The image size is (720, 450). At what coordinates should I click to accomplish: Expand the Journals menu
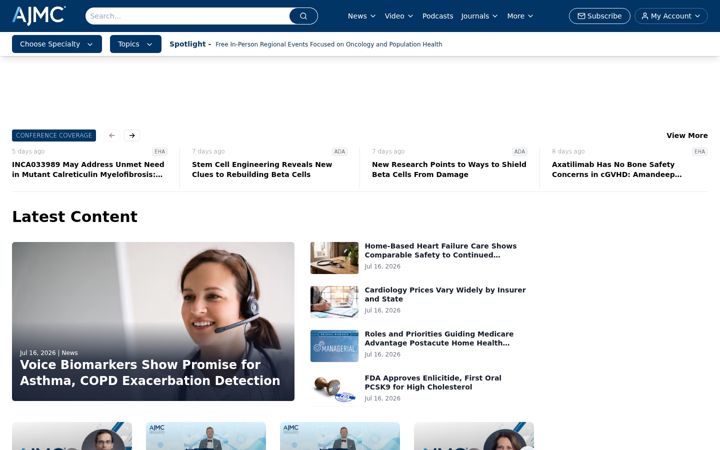tap(479, 16)
